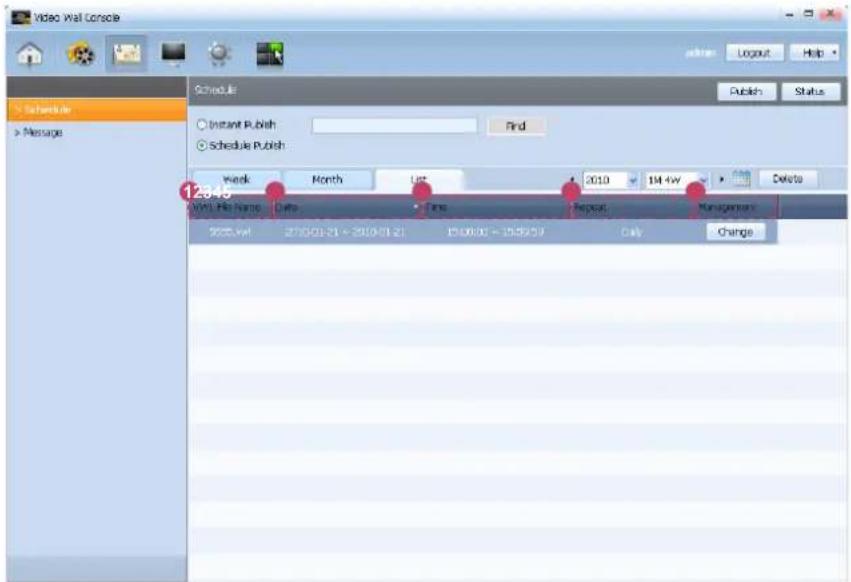851x582 pixels.
Task: Go to previous period arrow before year
Action: click(572, 179)
